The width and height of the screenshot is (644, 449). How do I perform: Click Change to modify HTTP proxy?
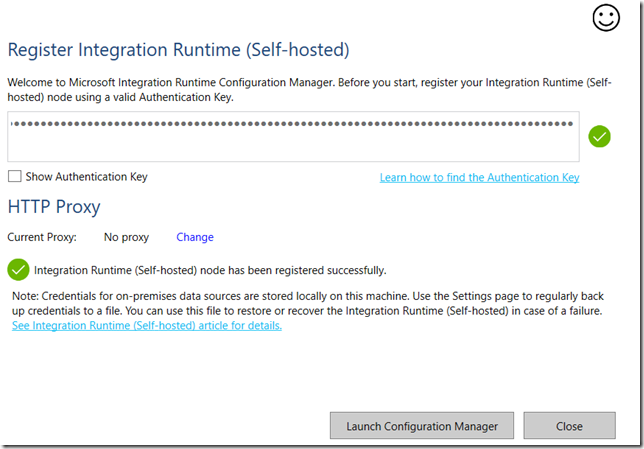195,237
